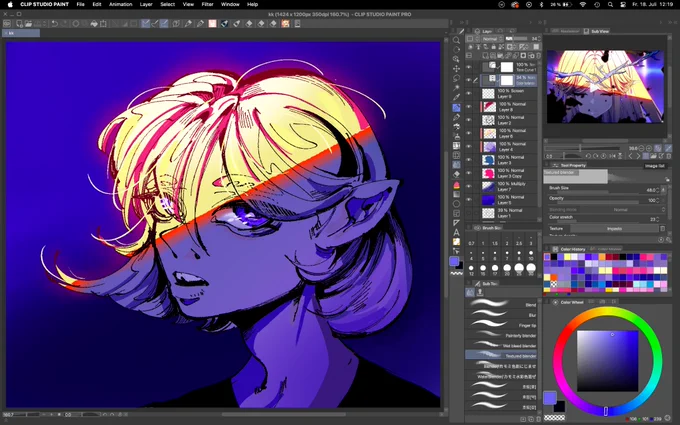
Task: Open the Animation menu
Action: 121,4
